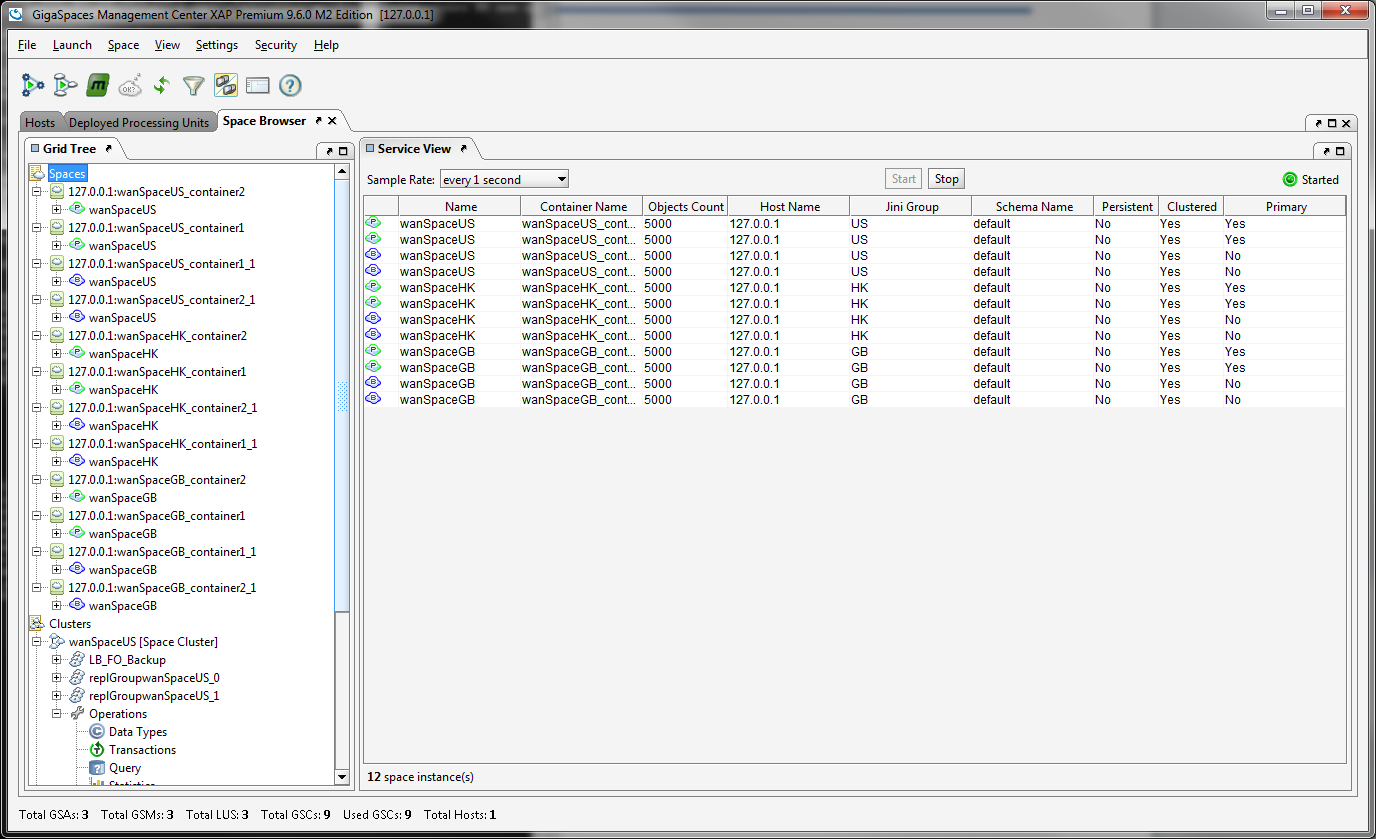This screenshot has height=839, width=1376.
Task: Sort by the Jini Group column header
Action: click(x=911, y=207)
